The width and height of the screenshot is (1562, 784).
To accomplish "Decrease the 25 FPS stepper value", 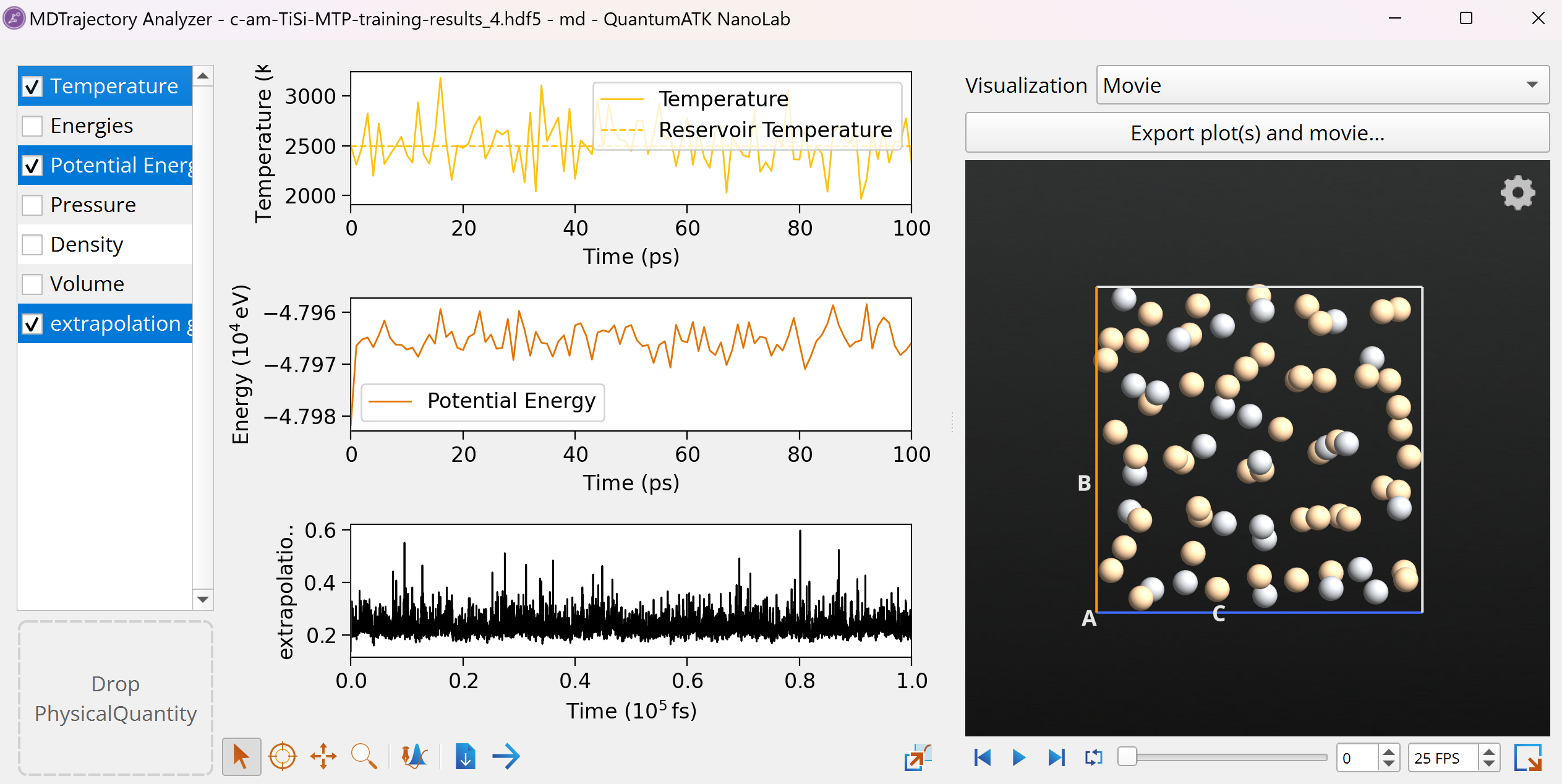I will (x=1489, y=764).
